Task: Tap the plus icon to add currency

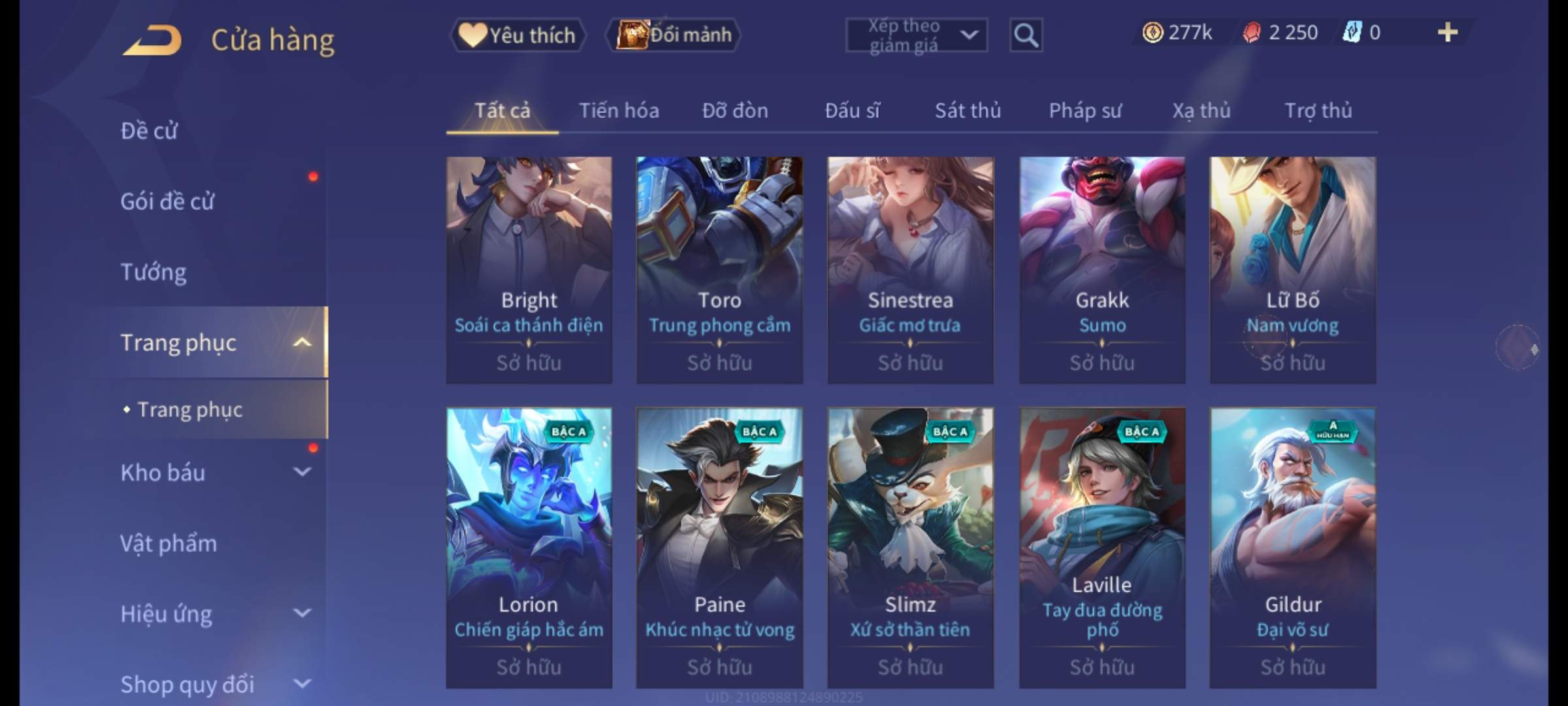Action: click(x=1448, y=32)
